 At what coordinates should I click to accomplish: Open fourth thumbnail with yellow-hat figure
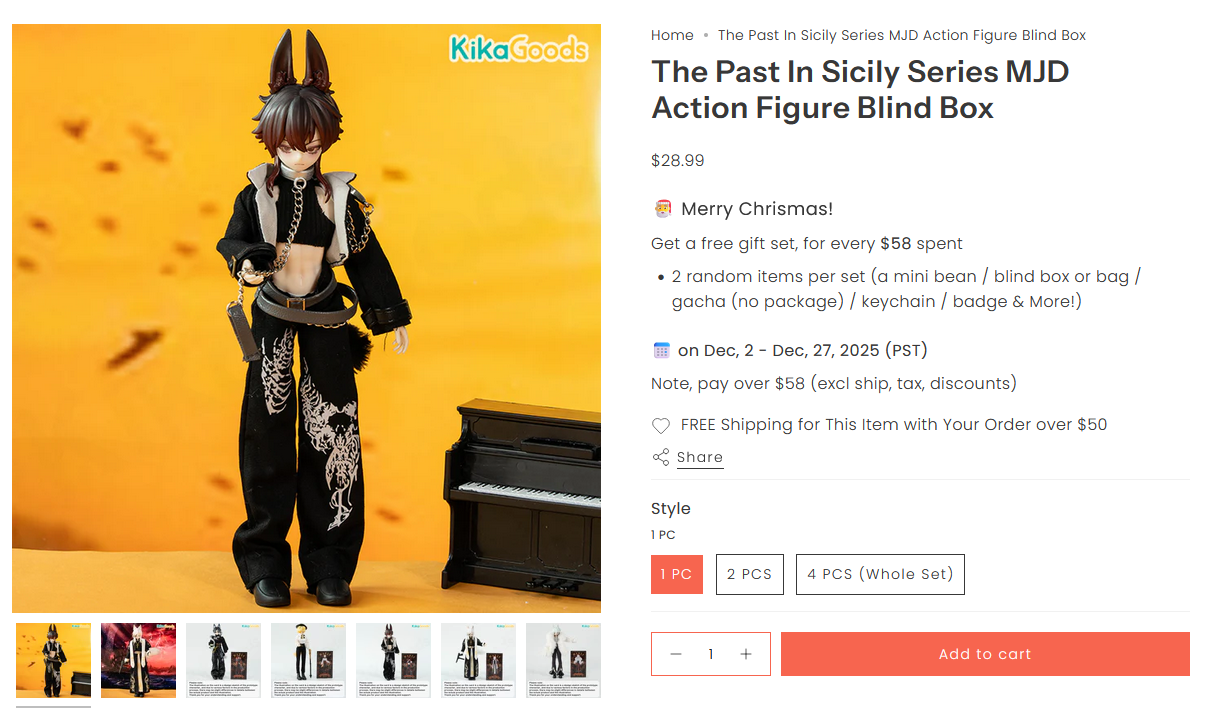tap(308, 660)
